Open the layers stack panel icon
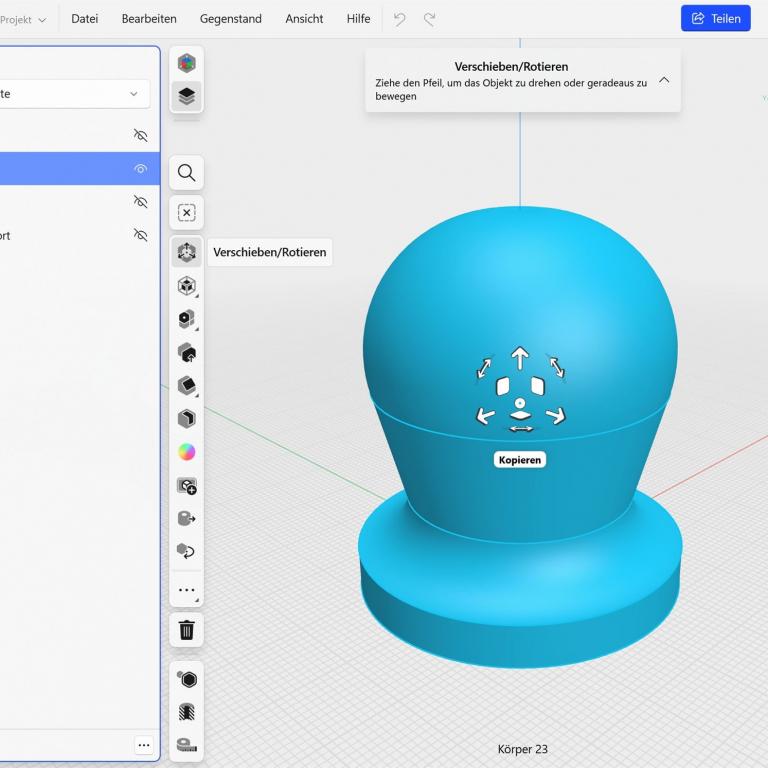Viewport: 768px width, 768px height. pos(186,96)
